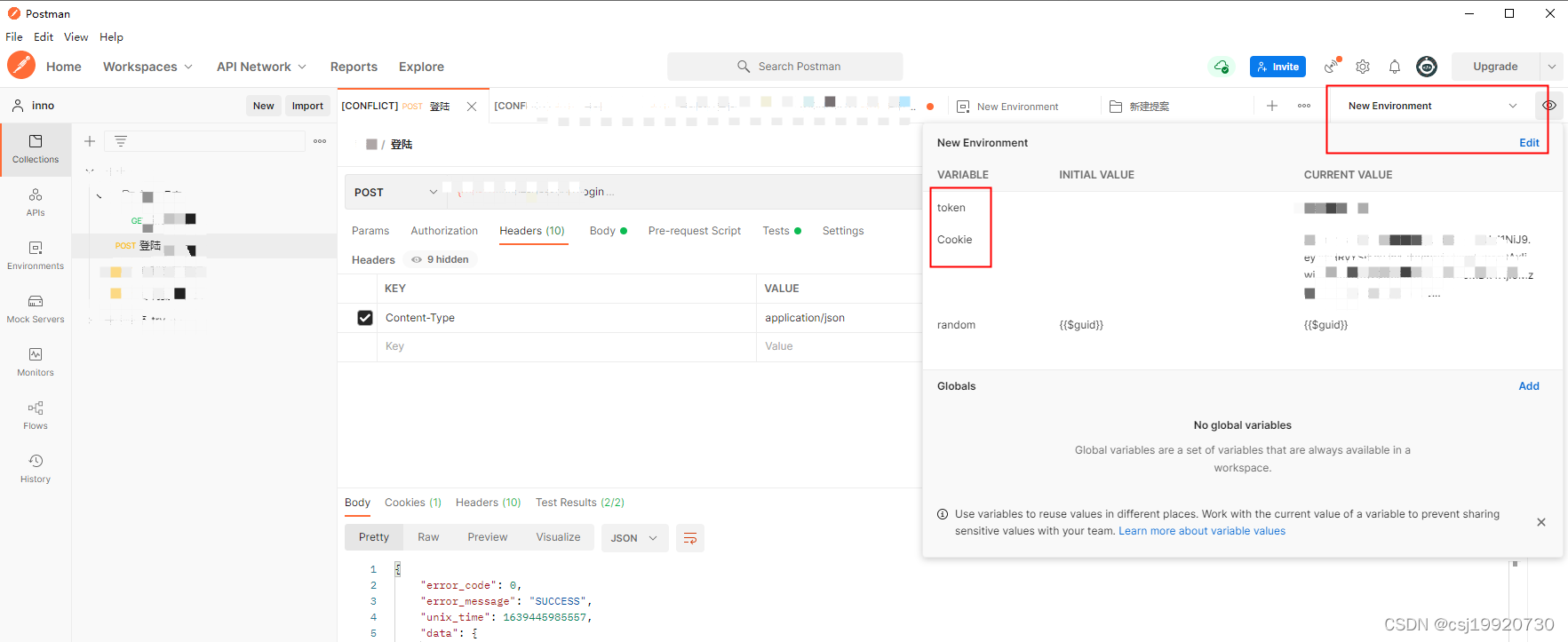Open the History sidebar panel
The height and width of the screenshot is (642, 1568).
36,469
